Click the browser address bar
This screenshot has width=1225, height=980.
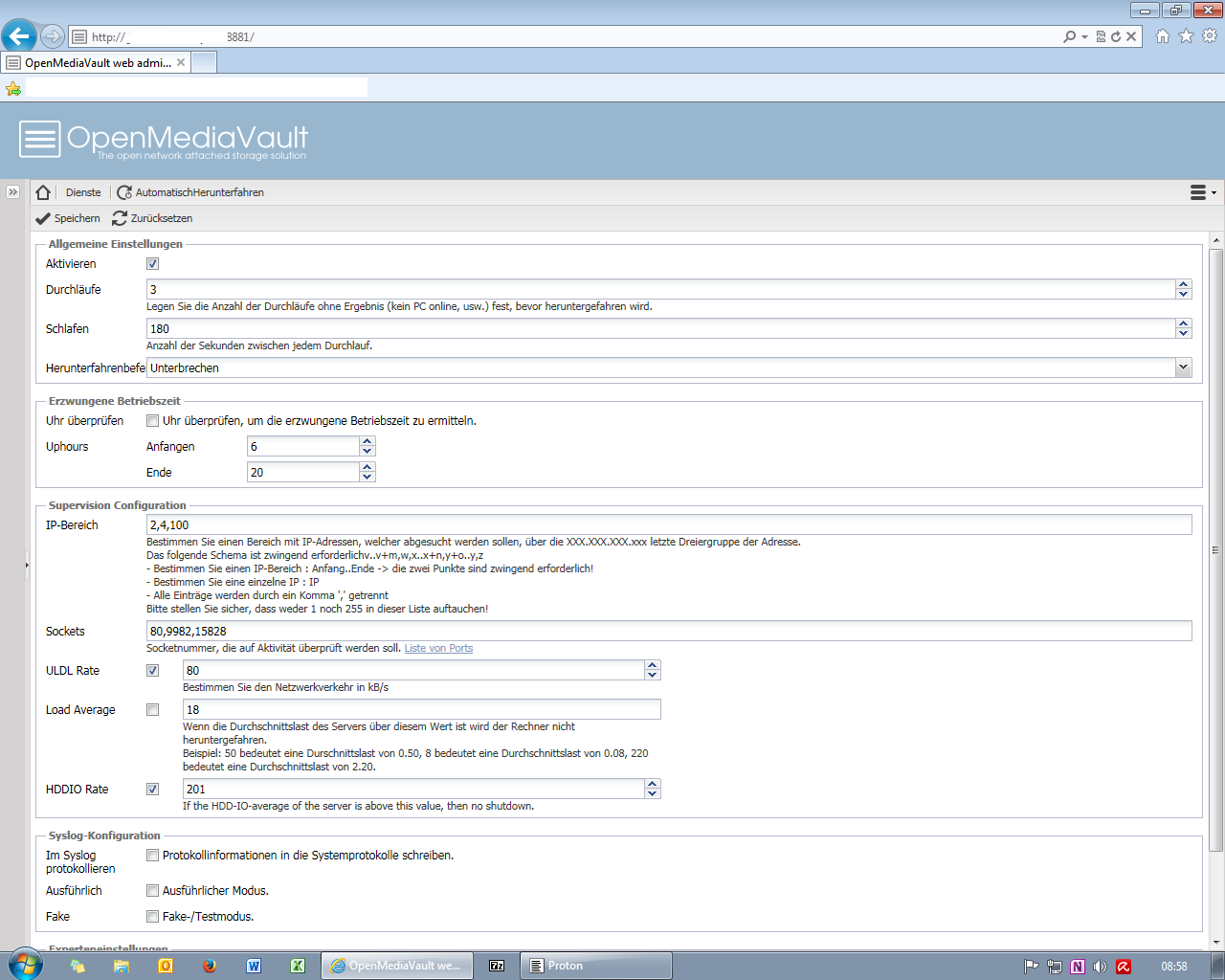[565, 36]
